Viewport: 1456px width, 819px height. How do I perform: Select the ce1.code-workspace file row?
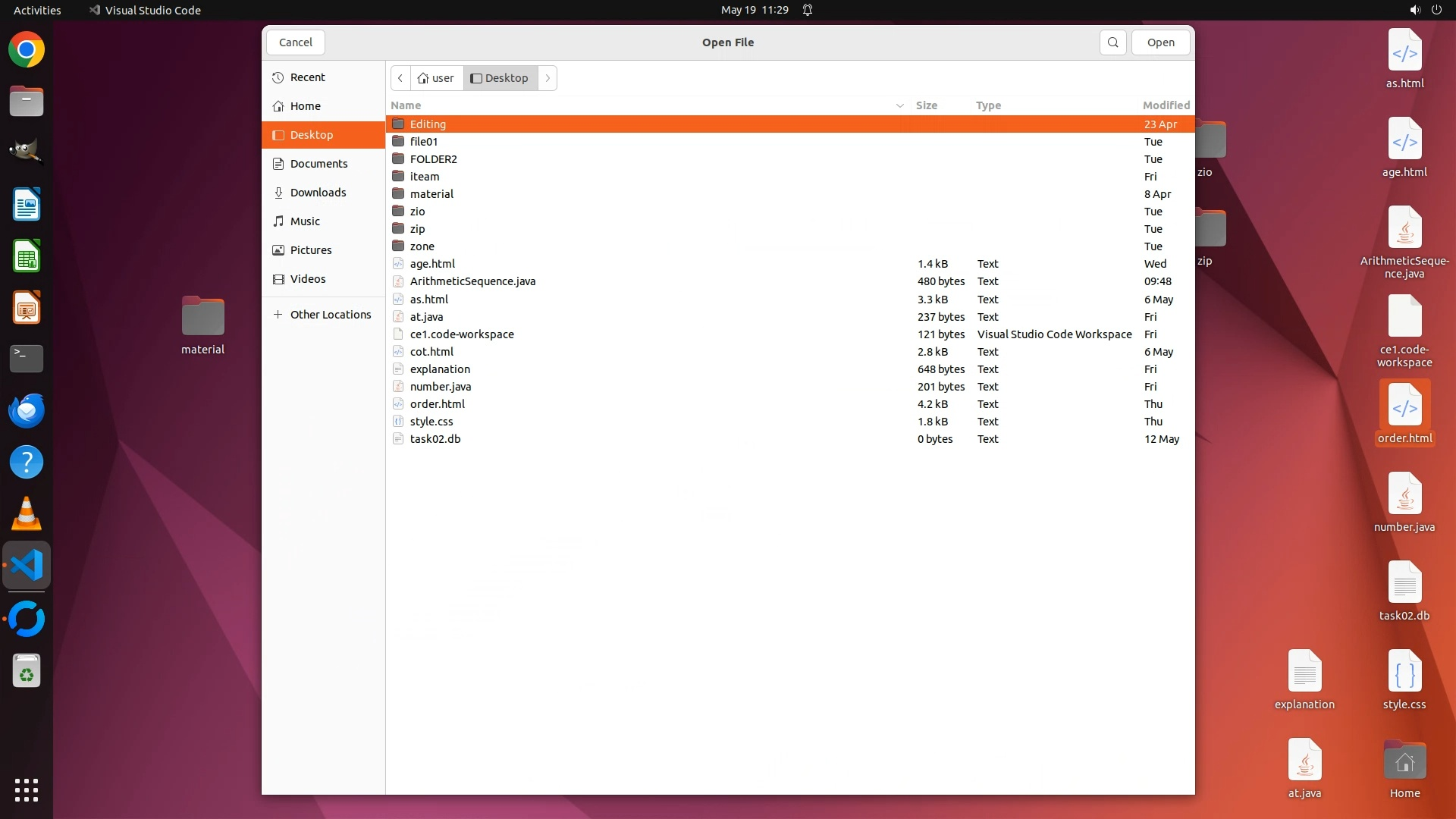point(461,334)
